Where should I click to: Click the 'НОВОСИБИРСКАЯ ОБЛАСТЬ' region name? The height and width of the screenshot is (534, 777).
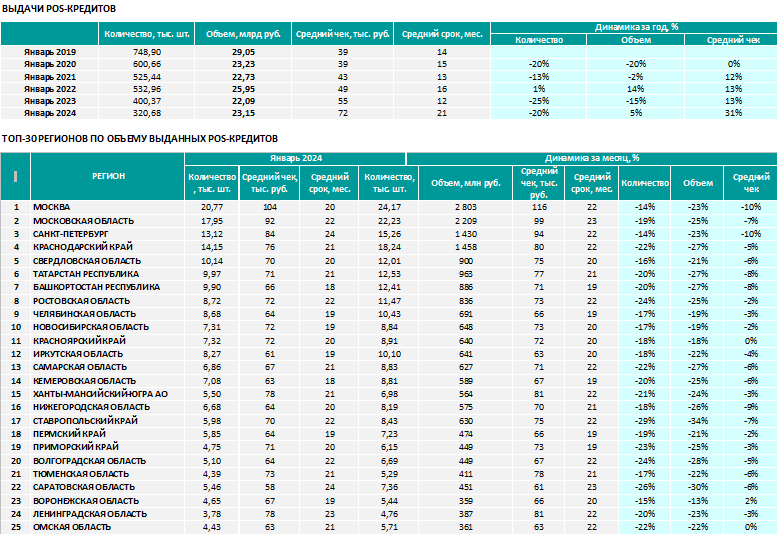tap(91, 327)
